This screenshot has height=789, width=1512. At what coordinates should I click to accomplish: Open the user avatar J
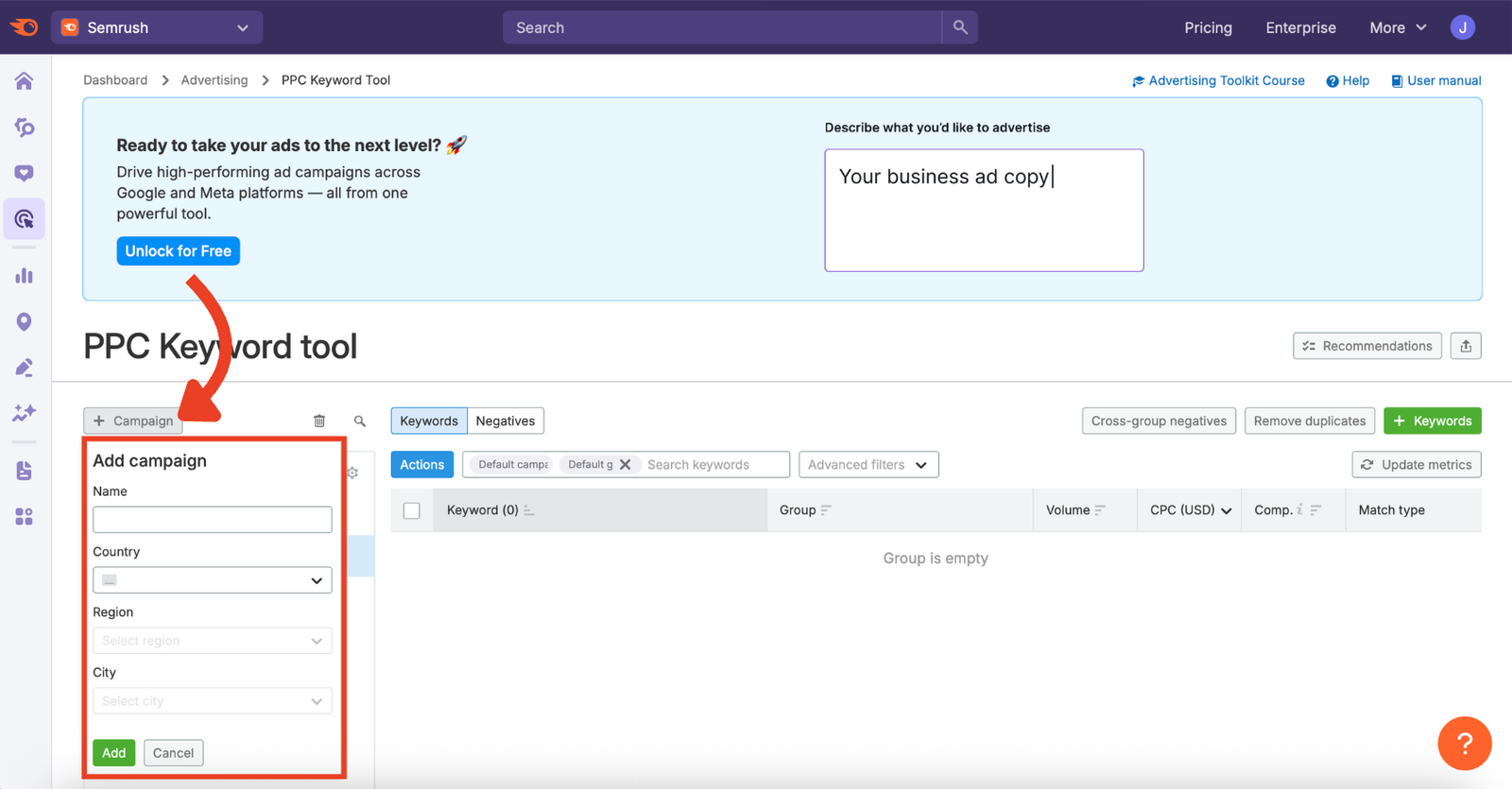pos(1463,27)
